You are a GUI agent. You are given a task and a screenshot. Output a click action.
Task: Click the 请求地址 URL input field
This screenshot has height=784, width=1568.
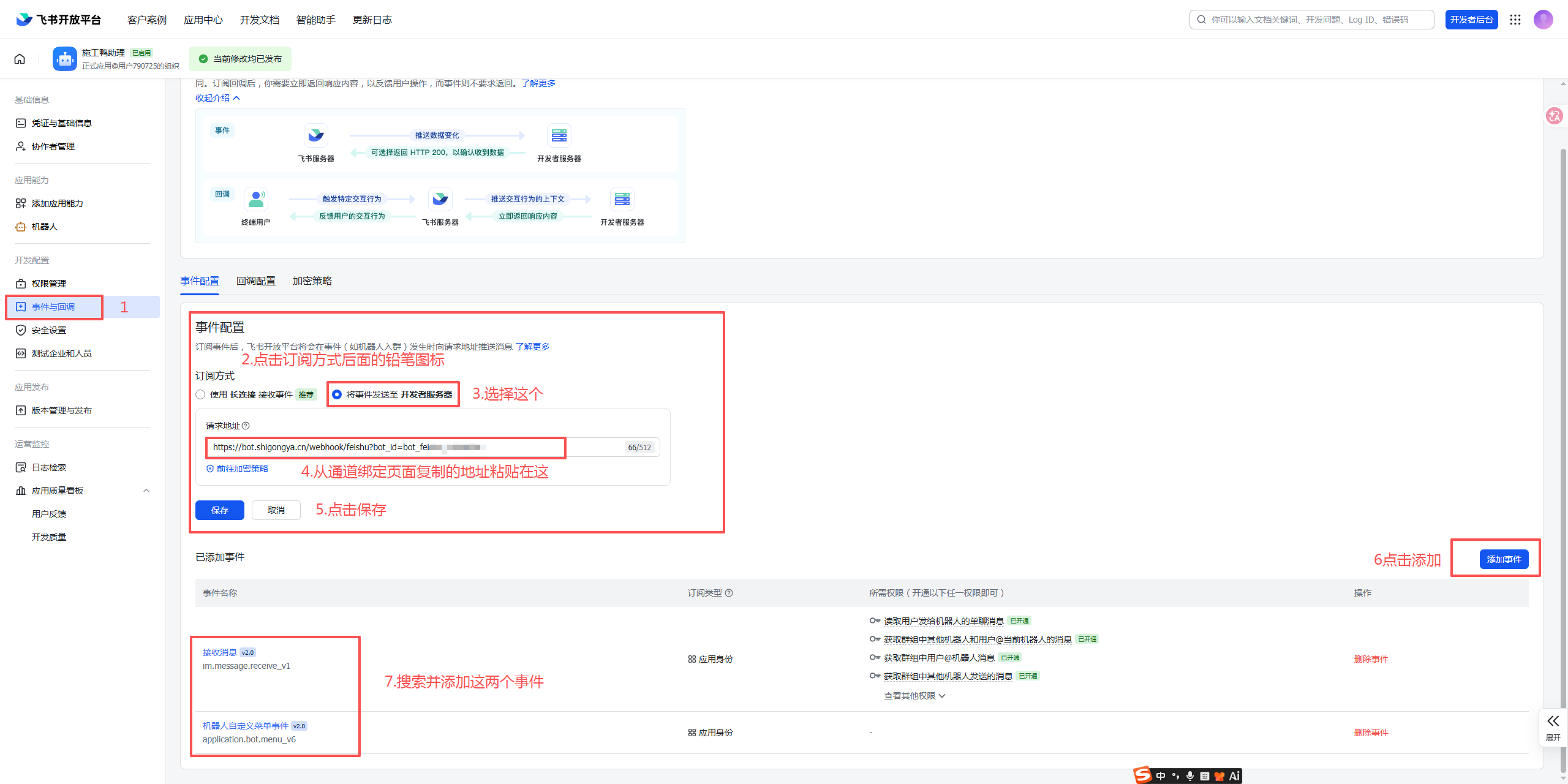click(432, 447)
